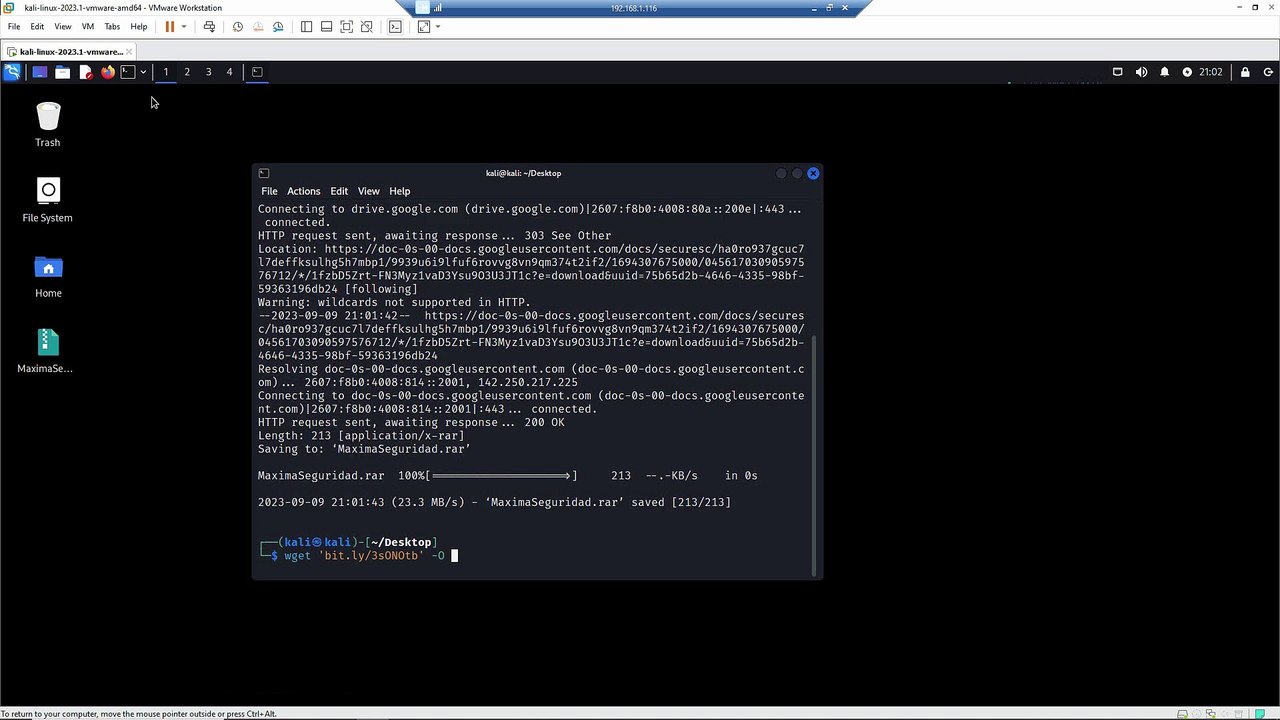Open terminal emulator launcher in panel
The height and width of the screenshot is (720, 1280).
click(x=127, y=72)
